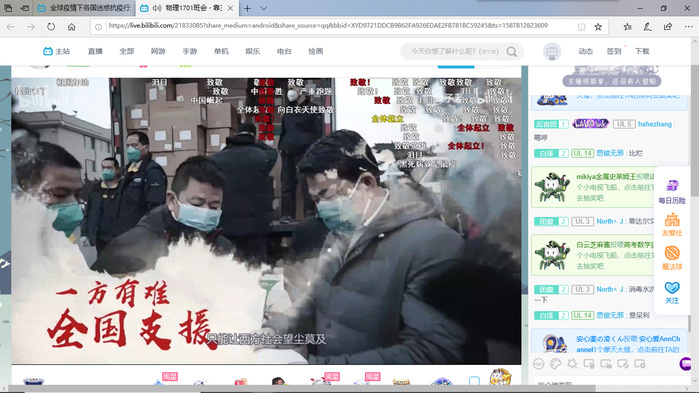Click the 关注 follow heart icon
Screen dimensions: 699x393
tap(672, 292)
